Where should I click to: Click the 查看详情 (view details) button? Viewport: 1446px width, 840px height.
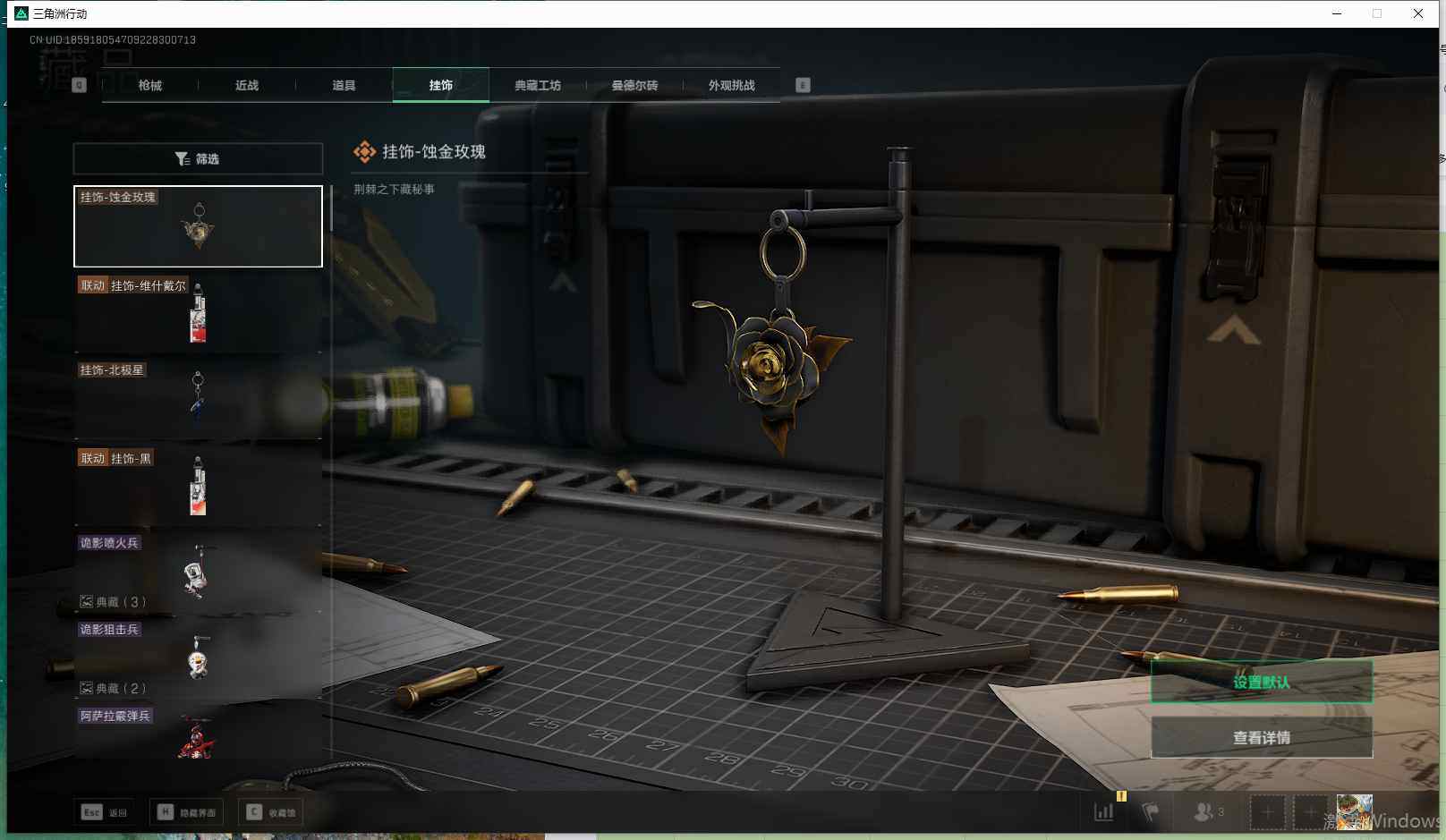coord(1262,737)
